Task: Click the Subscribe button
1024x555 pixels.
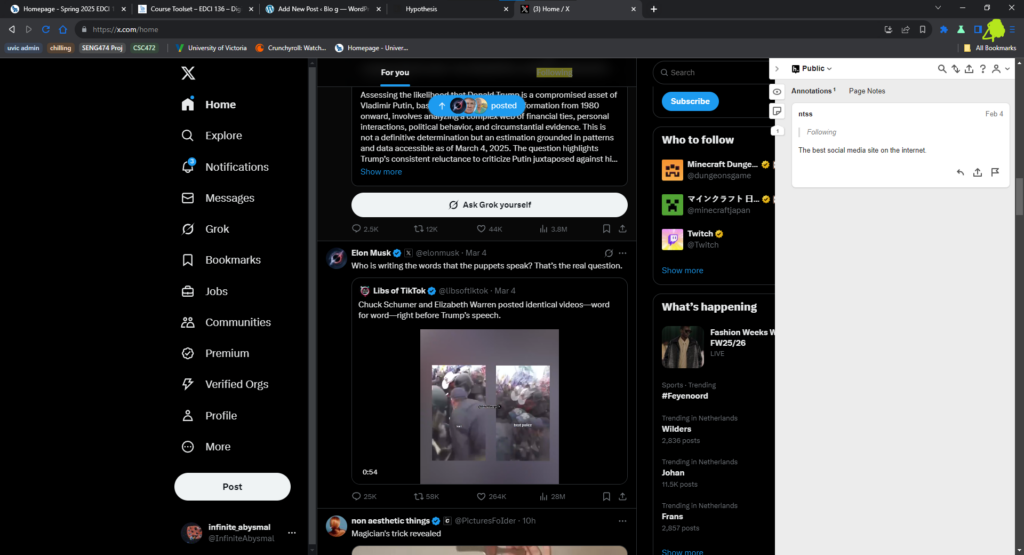Action: [x=690, y=101]
